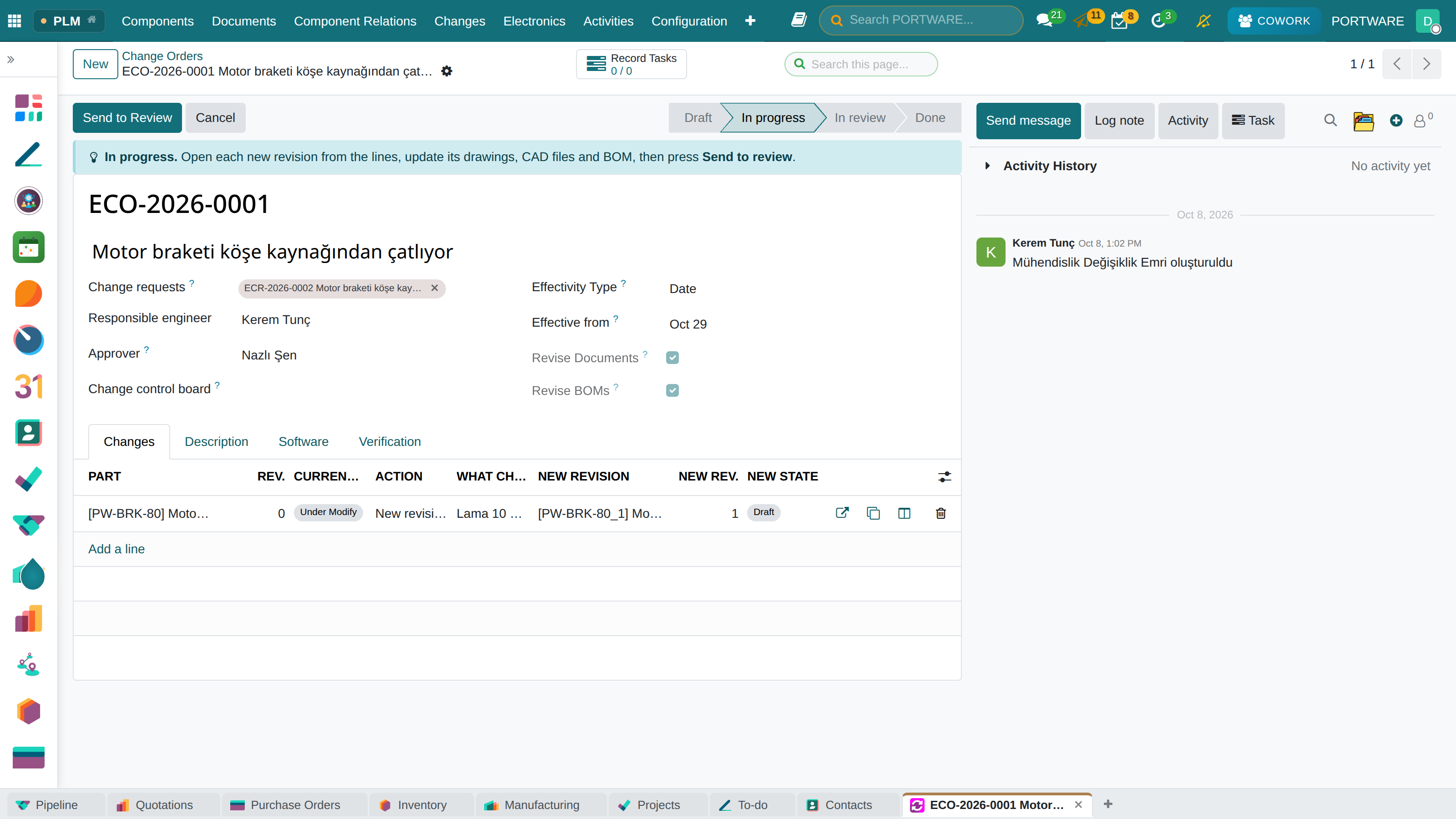
Task: Toggle the Revise BOMs checkbox
Action: [672, 390]
